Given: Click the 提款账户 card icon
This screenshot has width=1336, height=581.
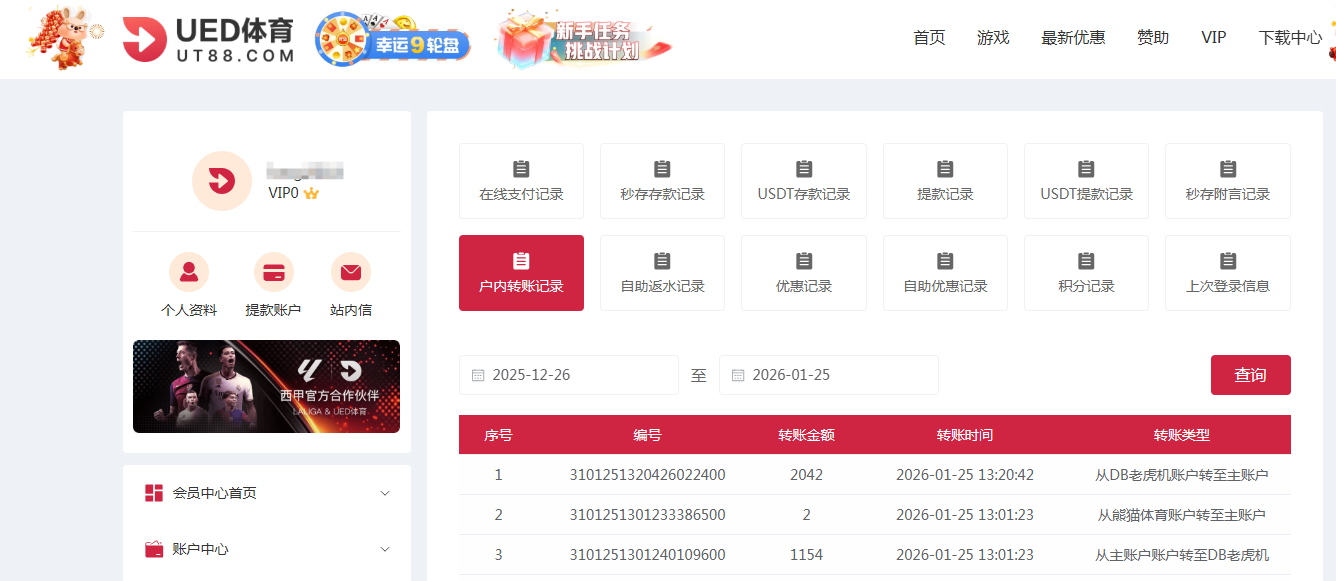Looking at the screenshot, I should pyautogui.click(x=273, y=271).
